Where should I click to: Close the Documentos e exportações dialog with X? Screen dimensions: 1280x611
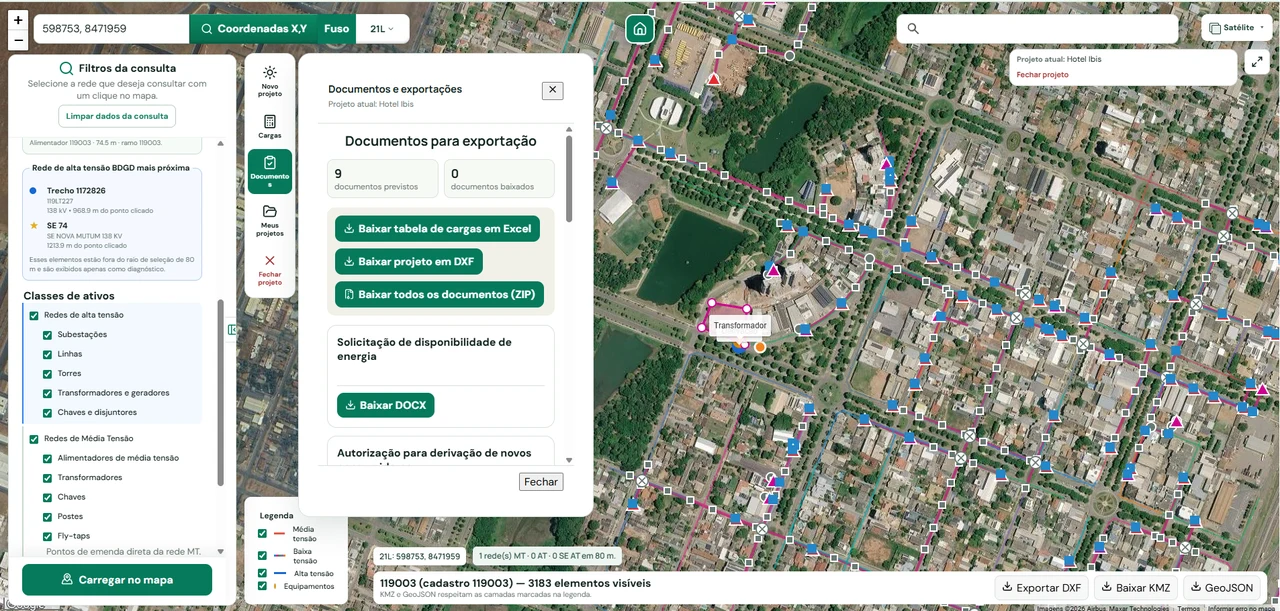[x=553, y=90]
